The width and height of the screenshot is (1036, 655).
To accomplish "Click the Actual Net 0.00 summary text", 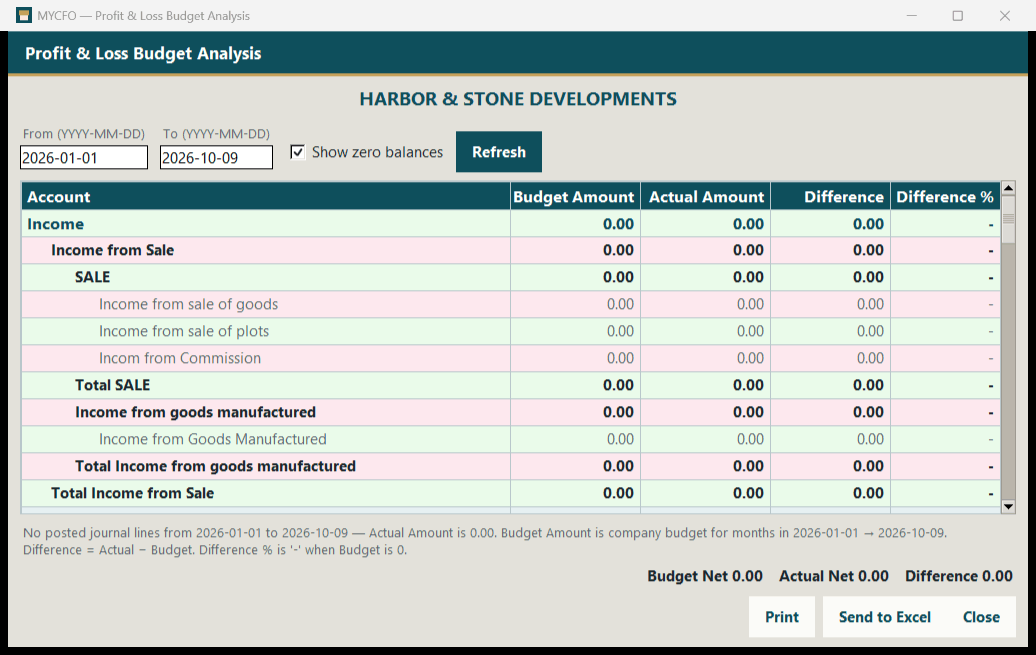I will click(834, 576).
